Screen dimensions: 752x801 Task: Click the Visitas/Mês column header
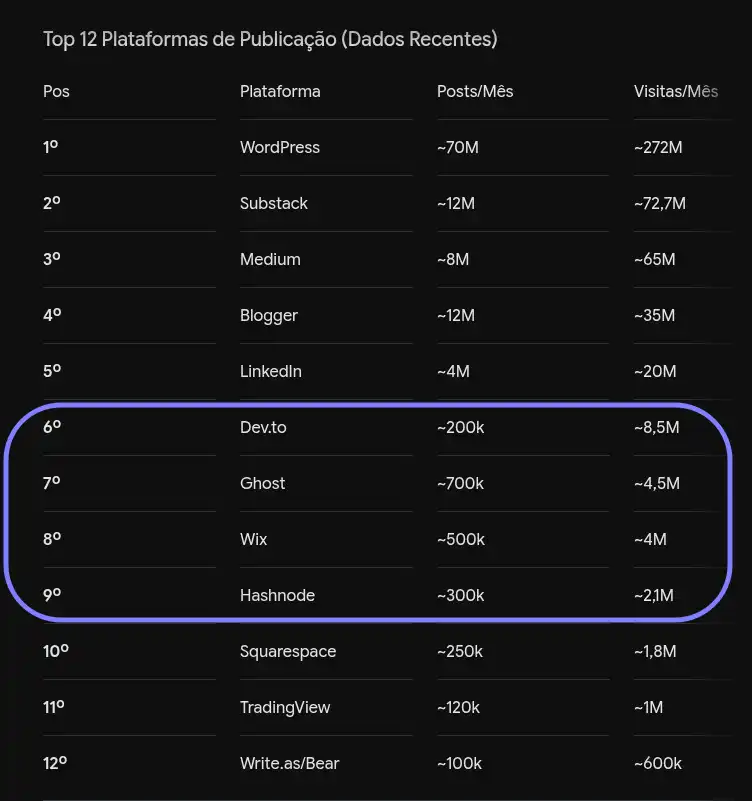676,91
